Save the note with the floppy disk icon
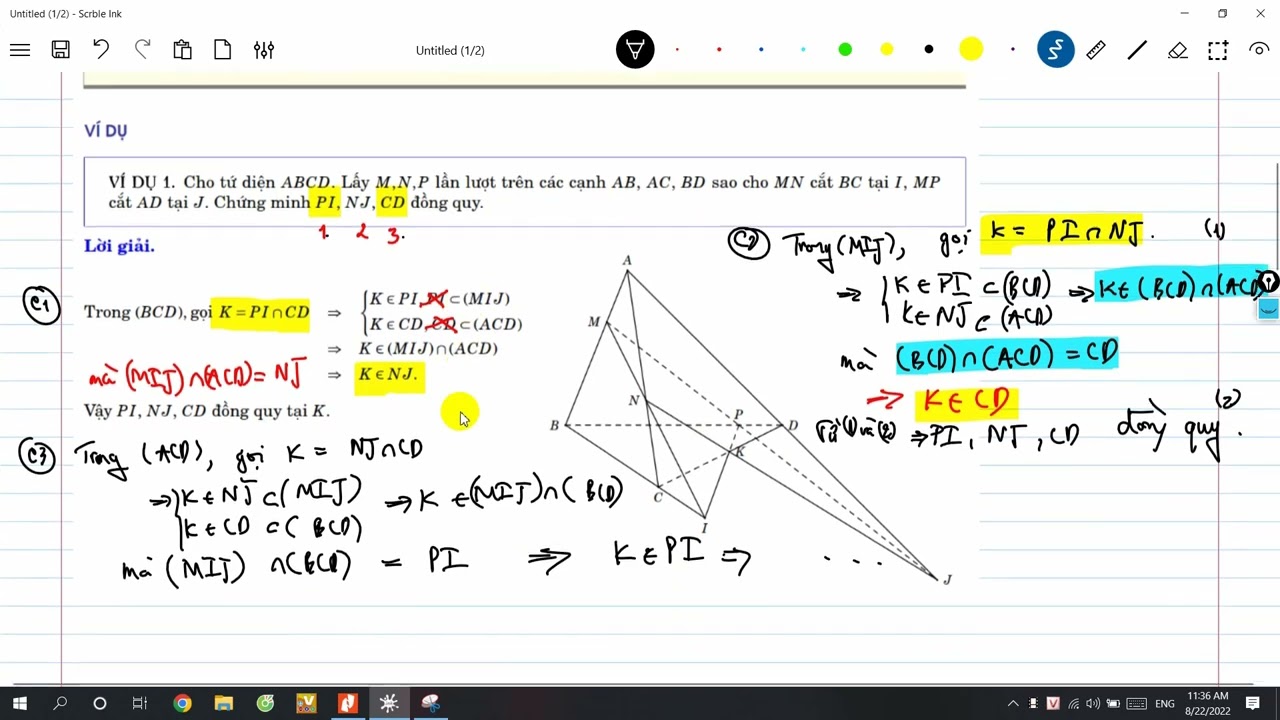This screenshot has width=1280, height=720. click(61, 50)
